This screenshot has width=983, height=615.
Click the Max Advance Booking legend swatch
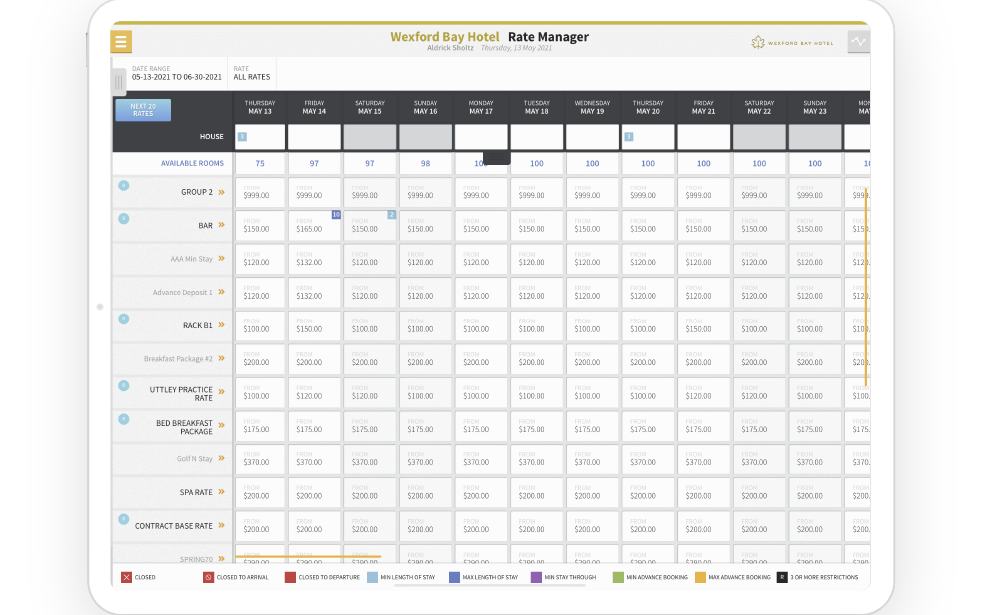(700, 577)
